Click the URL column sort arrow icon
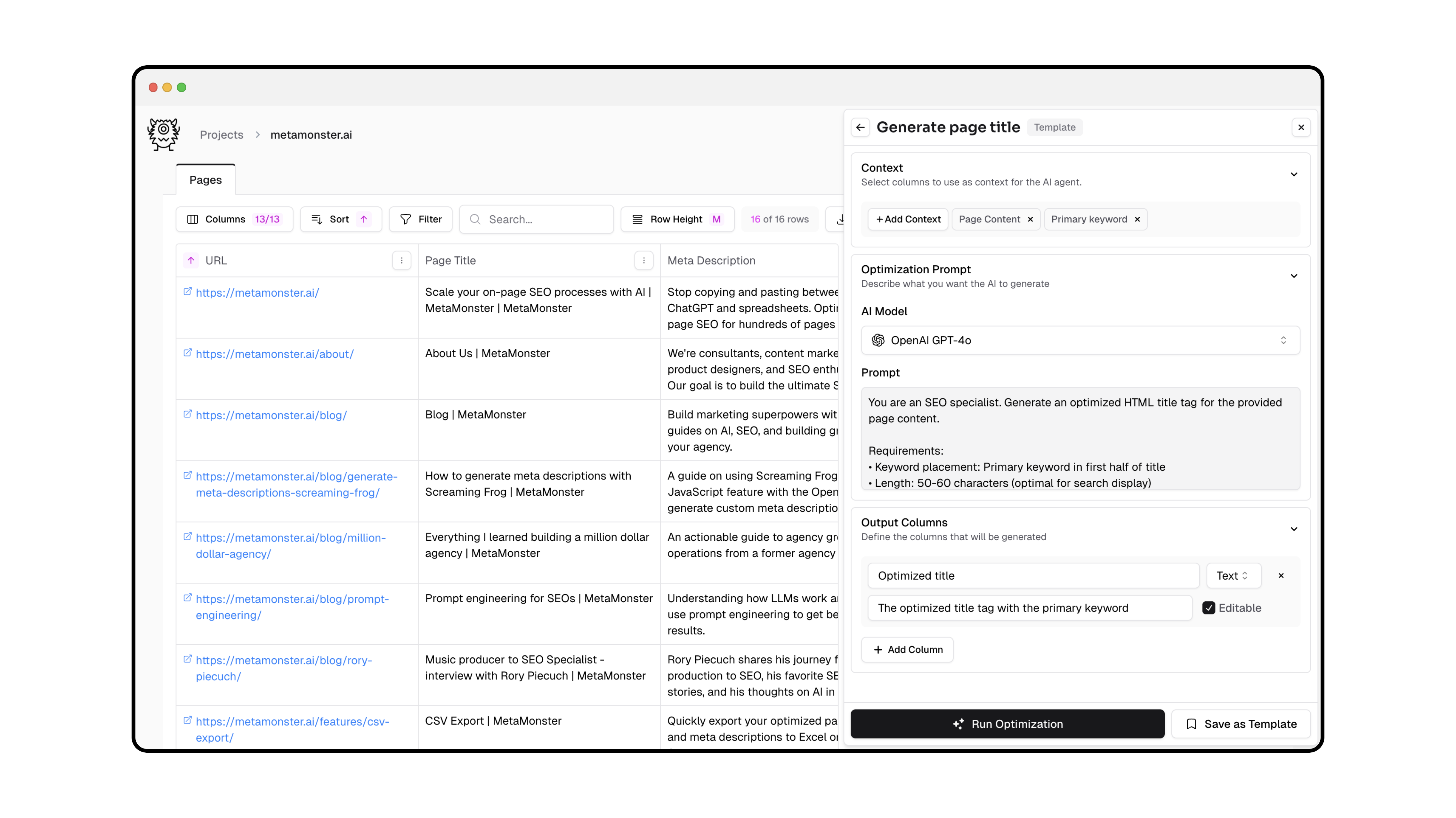 (x=191, y=261)
